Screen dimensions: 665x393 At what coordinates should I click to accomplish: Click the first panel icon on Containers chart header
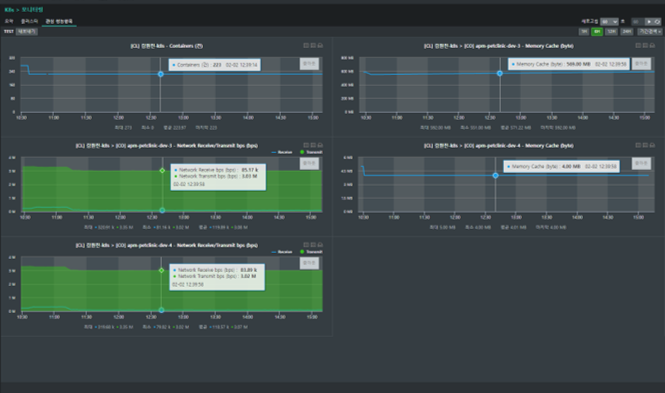(x=306, y=45)
